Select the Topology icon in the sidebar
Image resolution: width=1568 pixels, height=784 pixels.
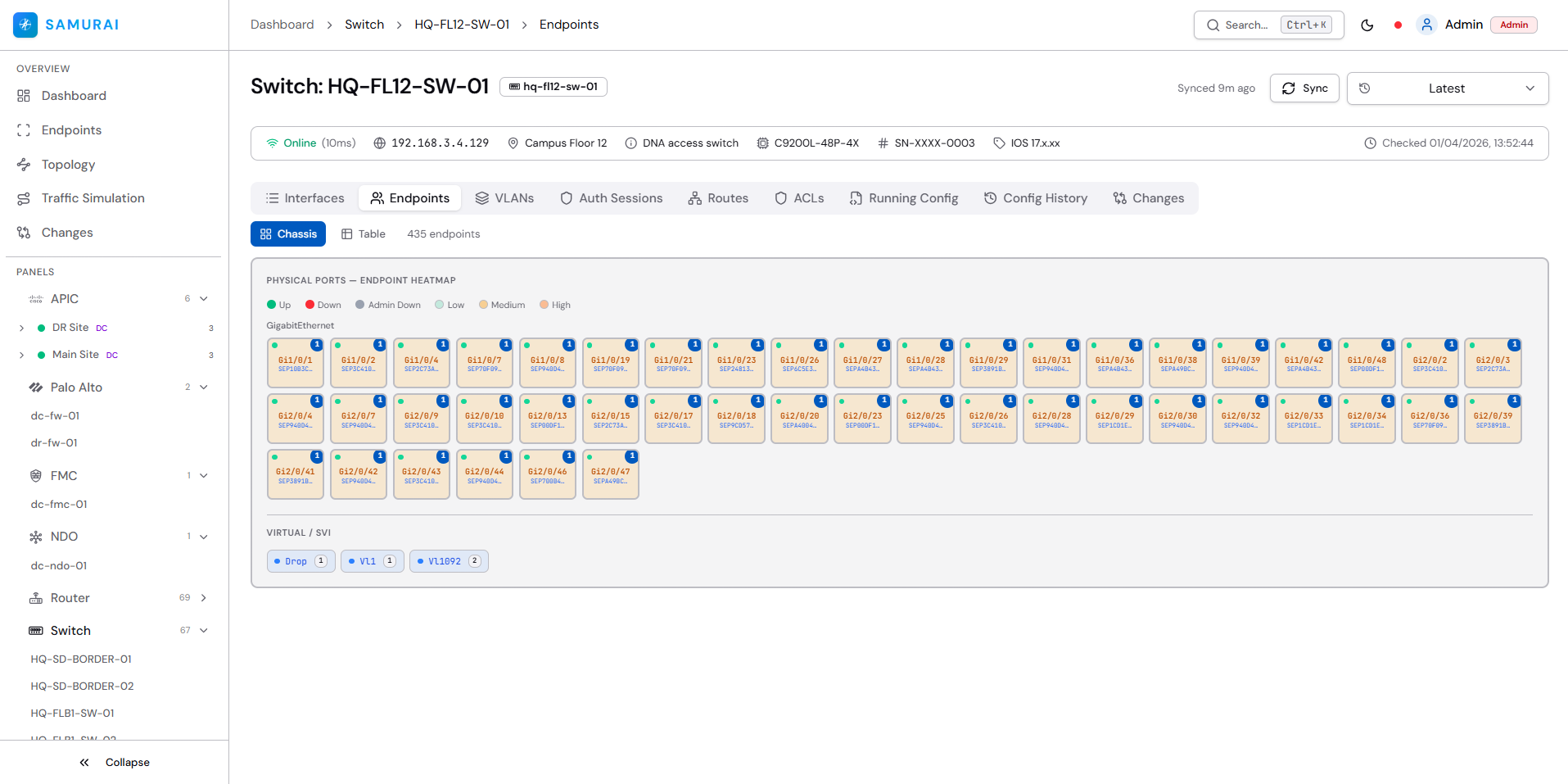(x=25, y=164)
